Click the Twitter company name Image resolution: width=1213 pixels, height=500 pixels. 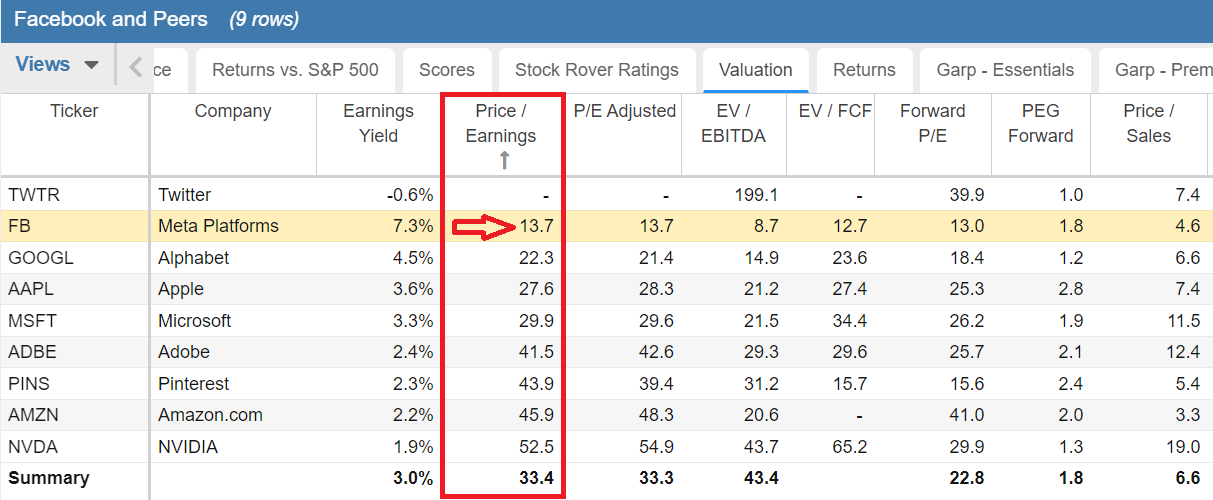tap(185, 195)
